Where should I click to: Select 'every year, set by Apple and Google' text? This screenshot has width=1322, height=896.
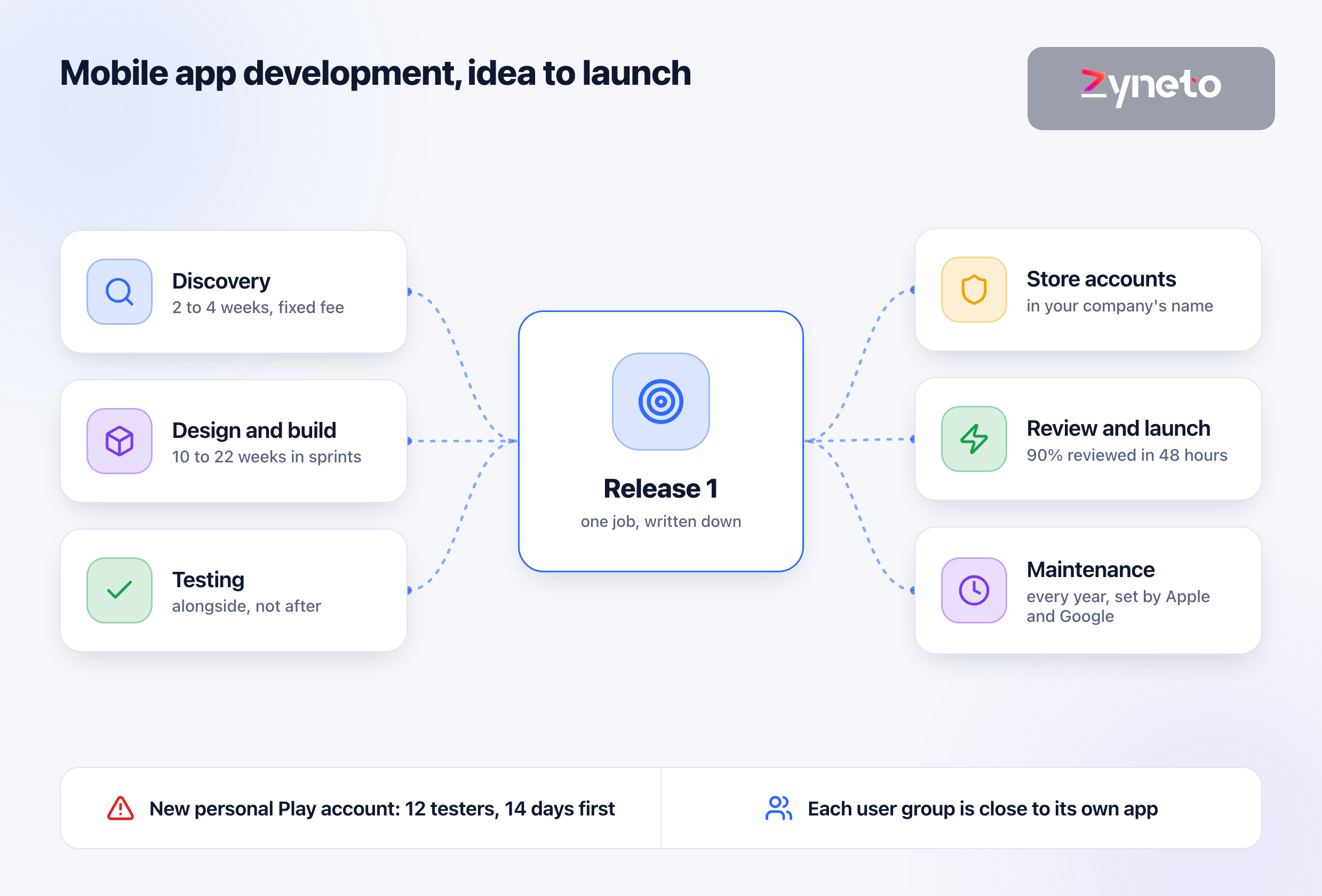point(1118,606)
